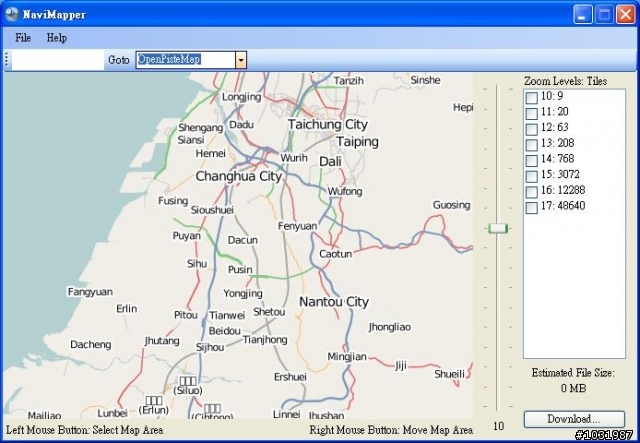640x443 pixels.
Task: Click the Yongjing map label
Action: (242, 293)
